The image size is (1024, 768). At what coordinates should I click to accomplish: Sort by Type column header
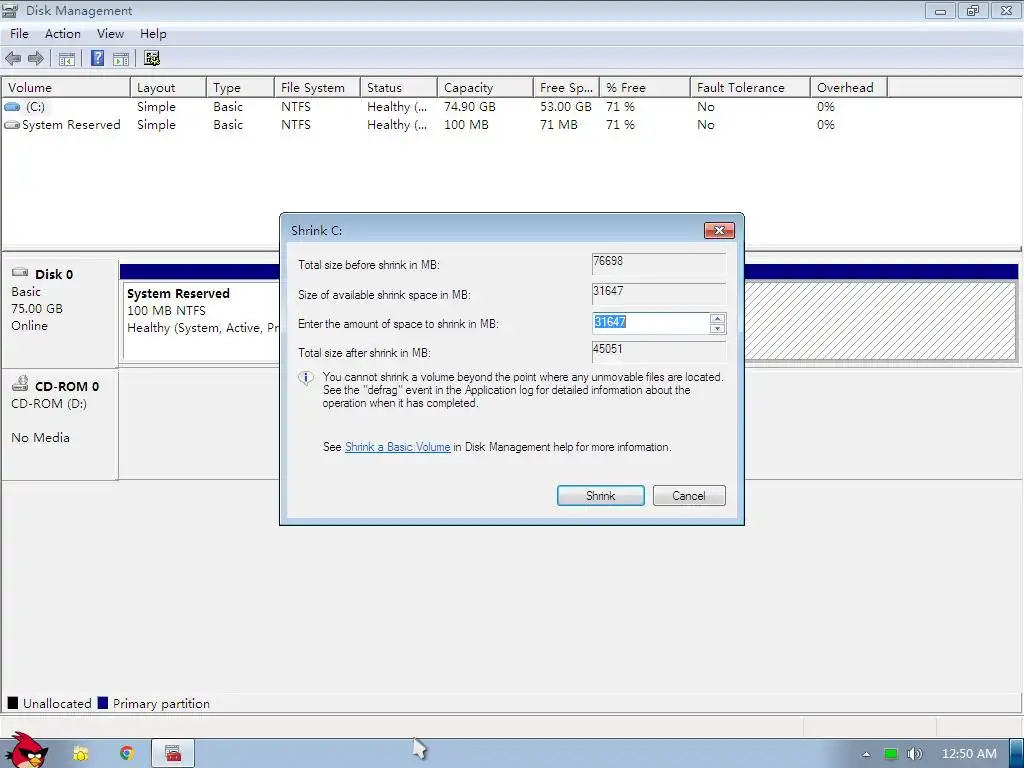pos(240,88)
